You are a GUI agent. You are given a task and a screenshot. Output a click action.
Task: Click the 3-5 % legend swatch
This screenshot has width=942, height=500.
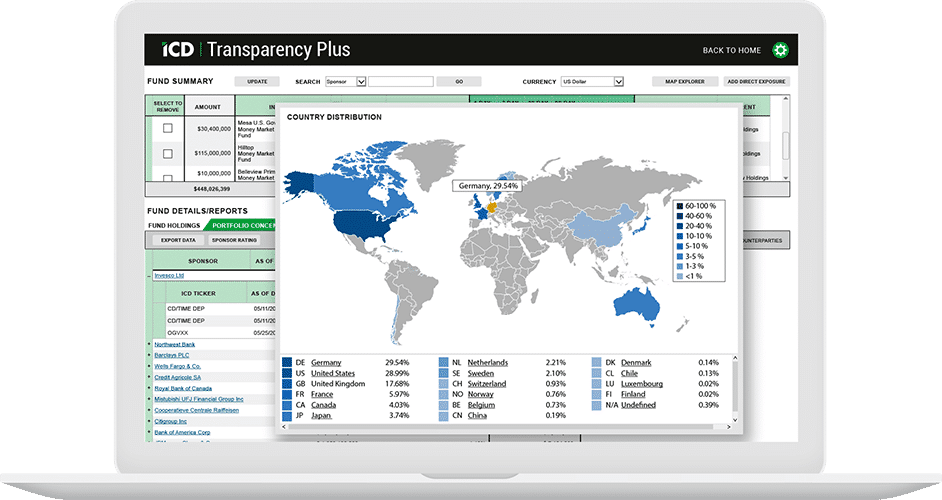click(x=679, y=257)
